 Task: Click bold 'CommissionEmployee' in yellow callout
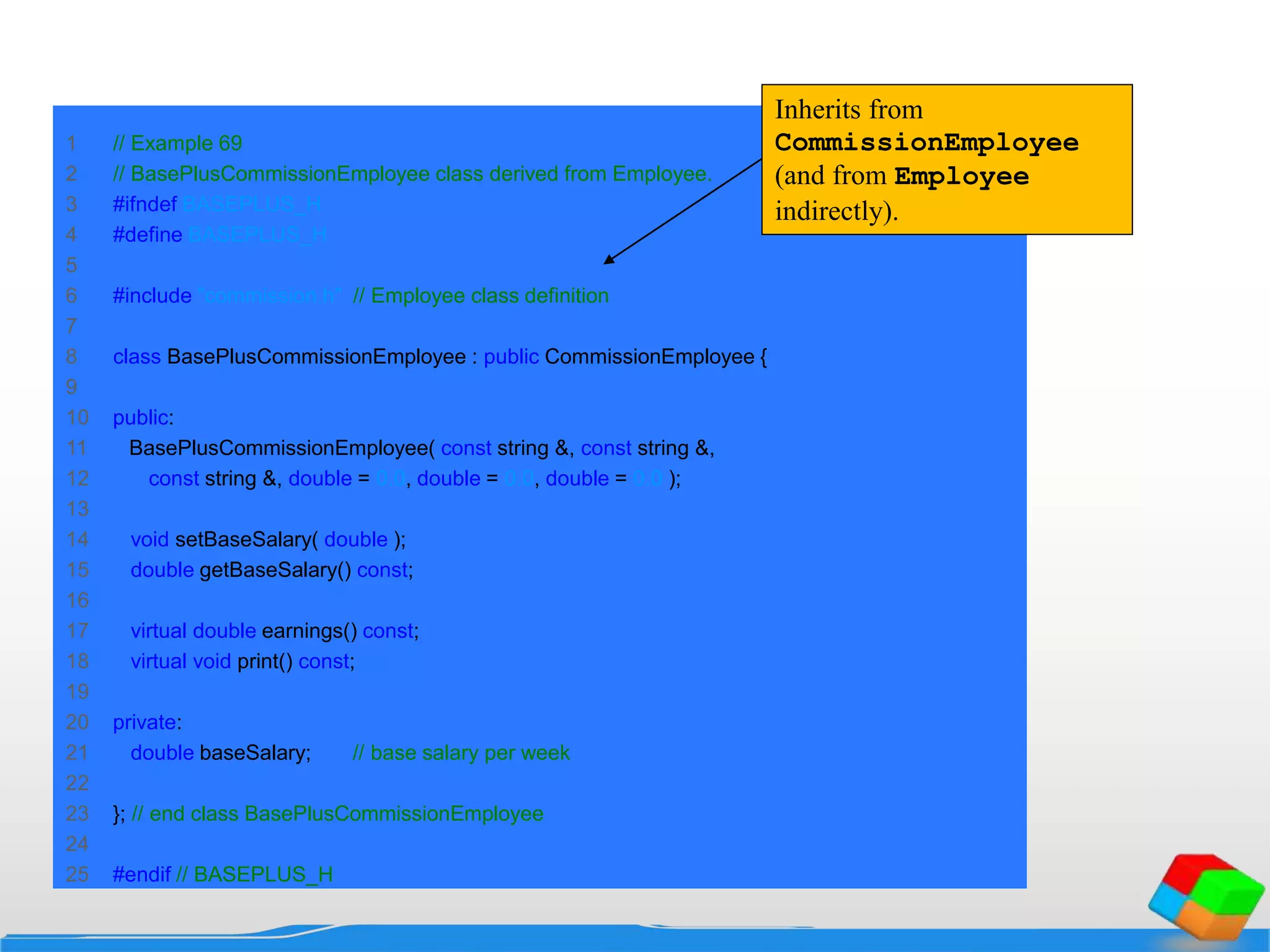tap(926, 143)
